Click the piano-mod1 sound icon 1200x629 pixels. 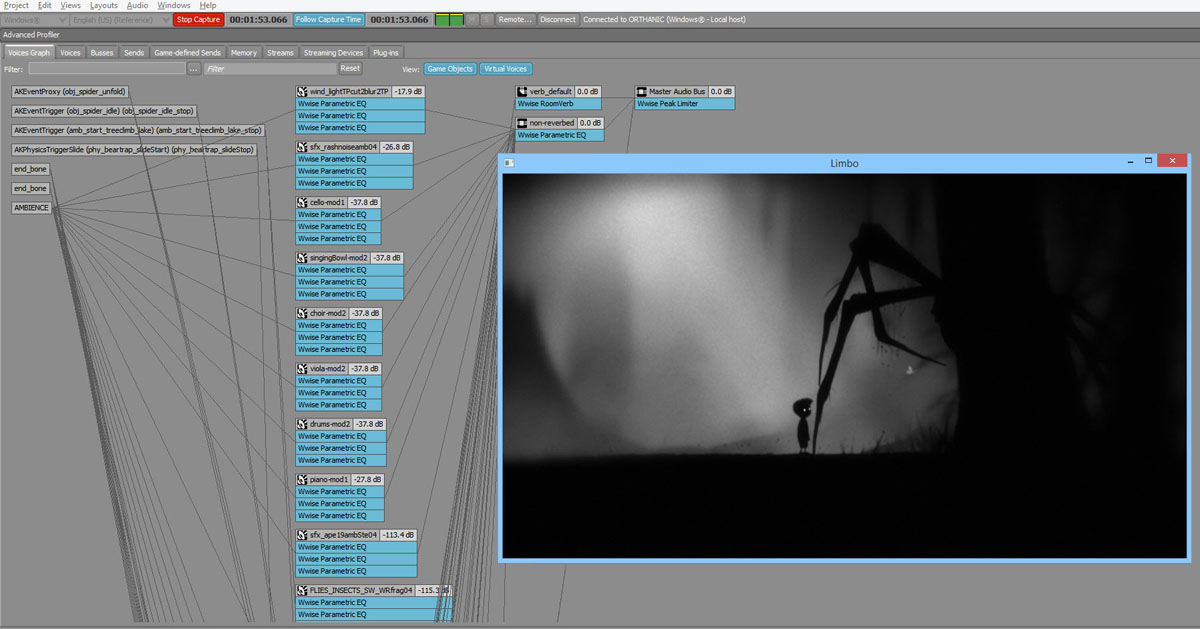(302, 480)
